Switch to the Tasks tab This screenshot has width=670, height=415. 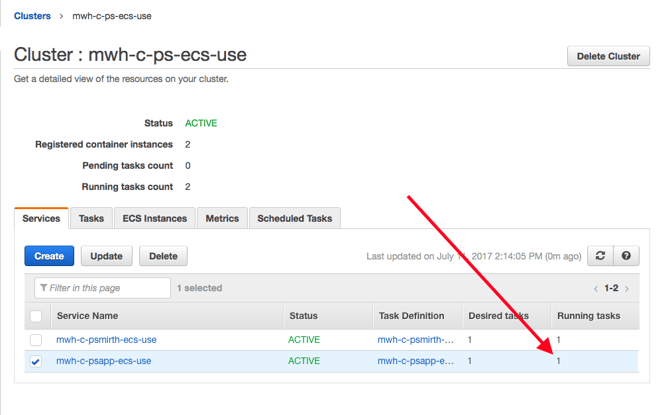(91, 218)
